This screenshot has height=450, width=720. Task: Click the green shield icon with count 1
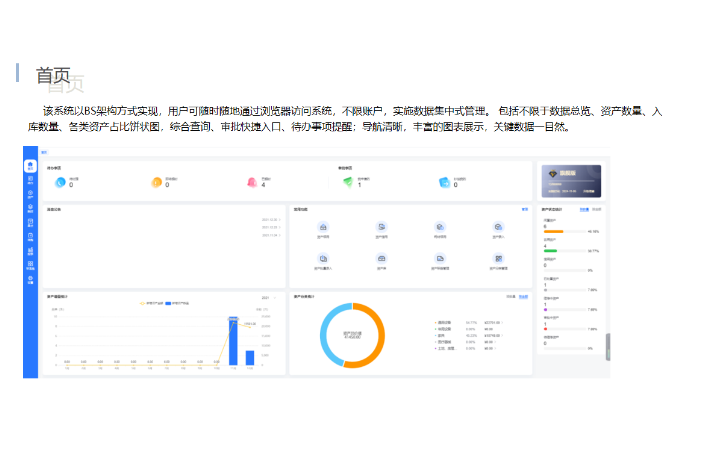pyautogui.click(x=348, y=182)
